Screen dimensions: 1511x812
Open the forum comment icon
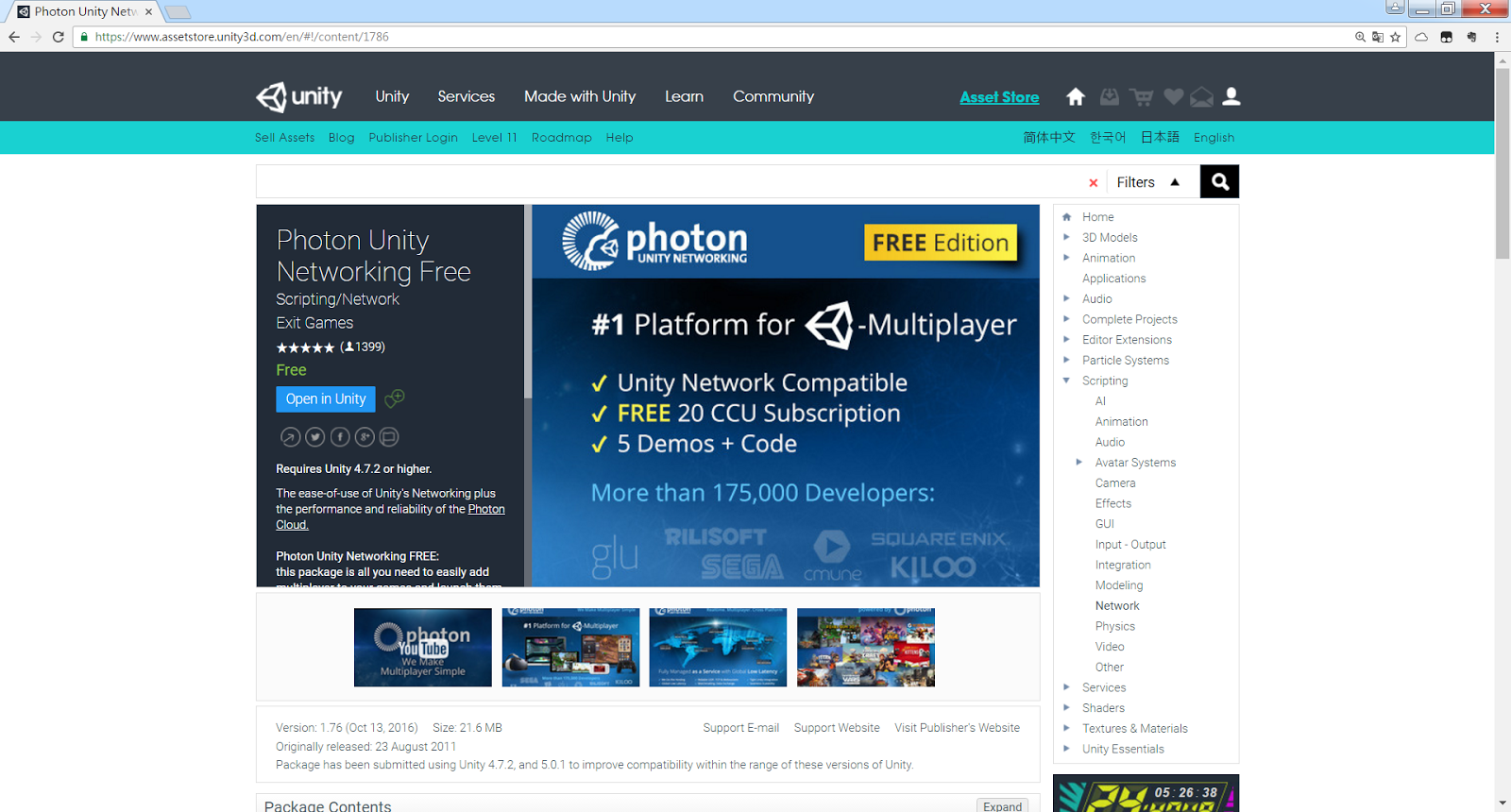point(389,437)
